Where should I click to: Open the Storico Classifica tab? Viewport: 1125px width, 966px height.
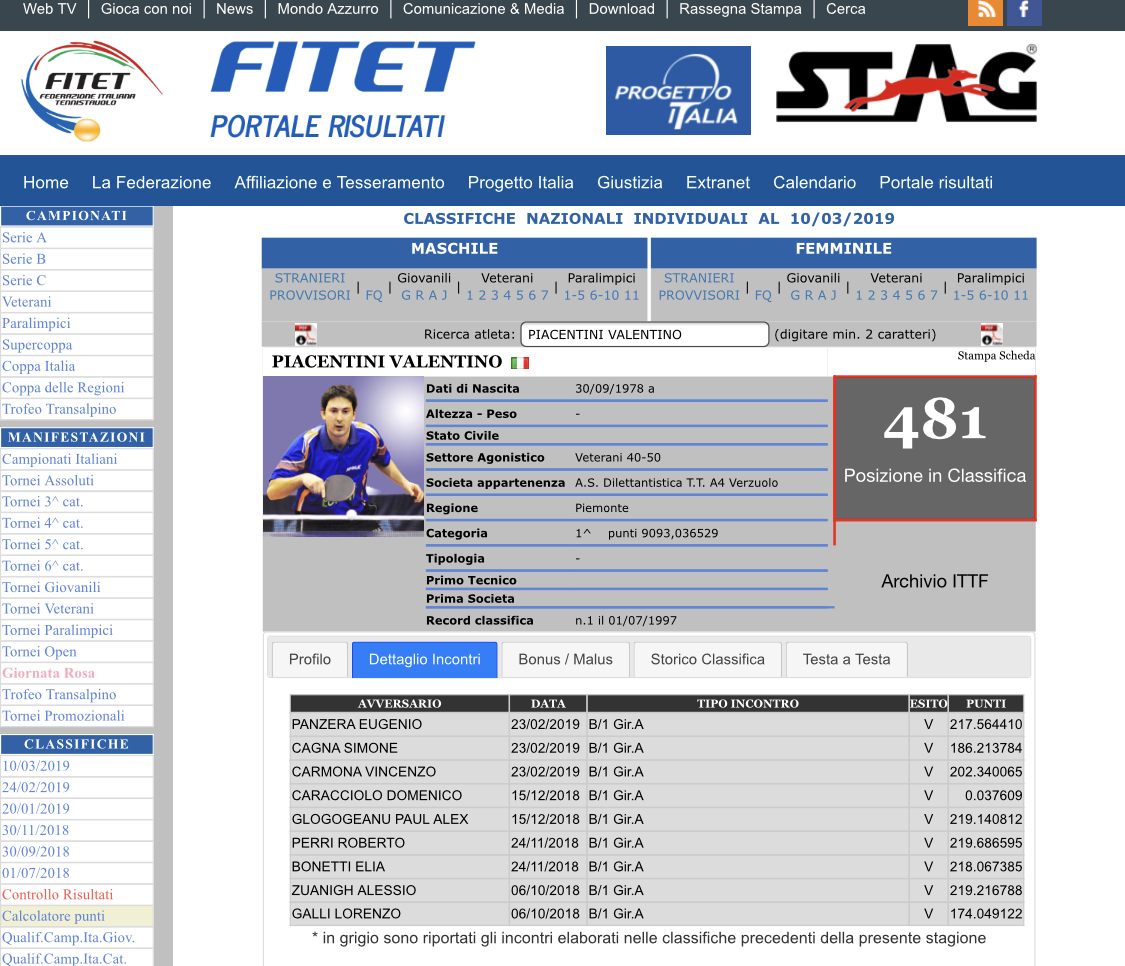coord(707,659)
